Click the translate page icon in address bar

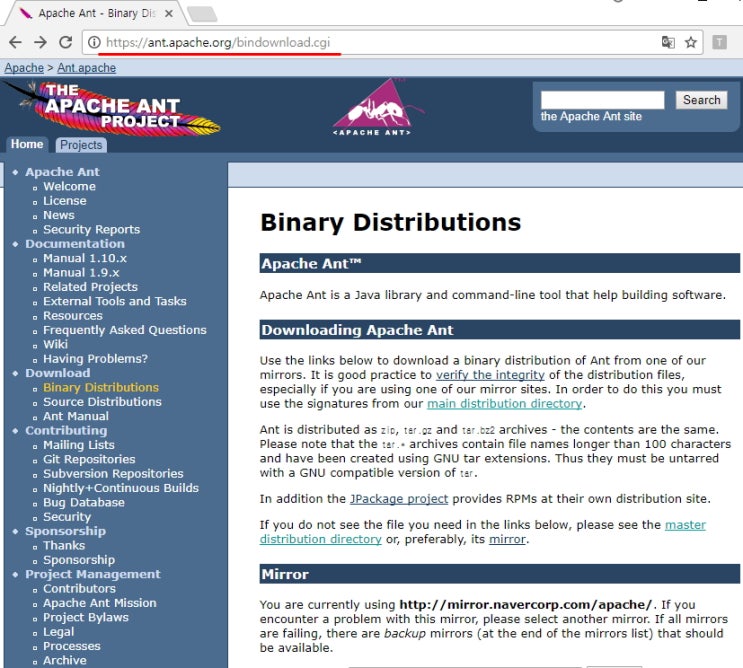click(x=668, y=43)
